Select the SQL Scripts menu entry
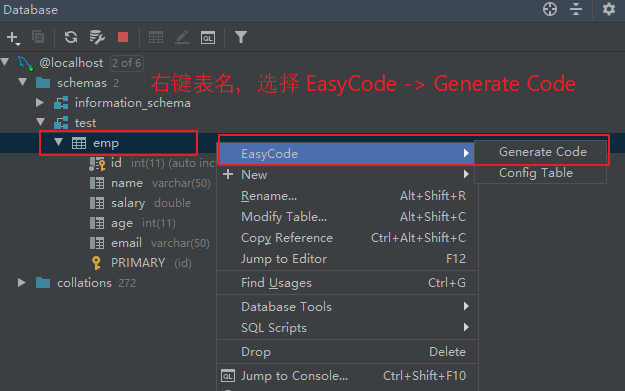This screenshot has height=391, width=625. [347, 328]
